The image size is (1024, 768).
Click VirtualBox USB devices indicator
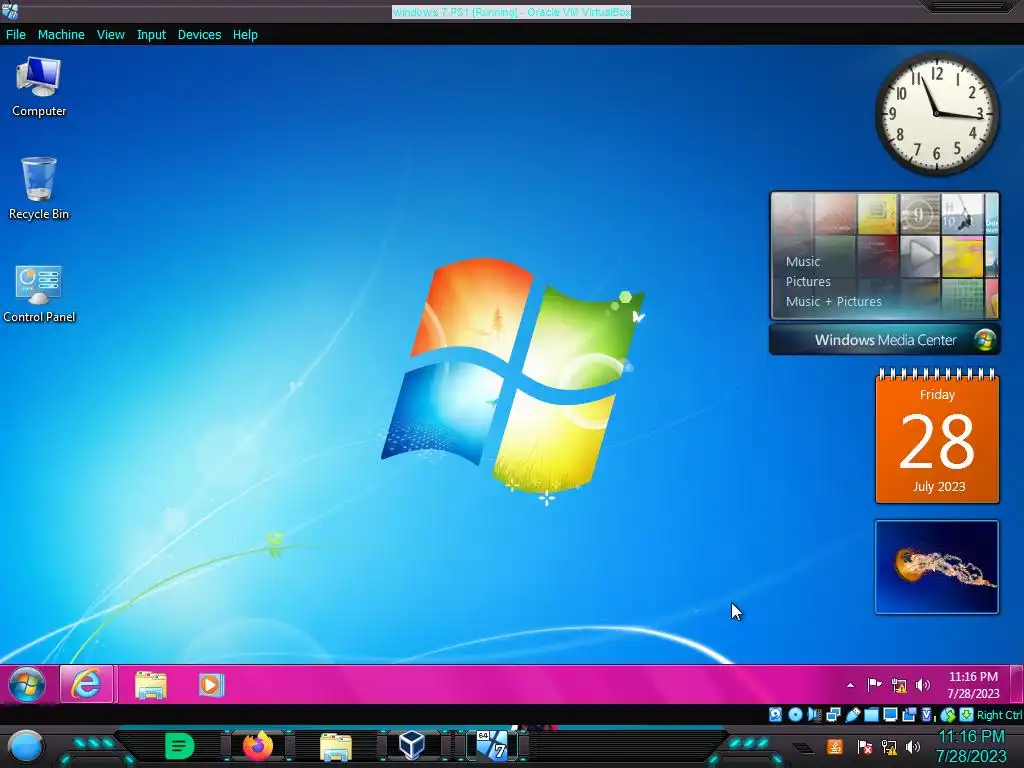point(852,715)
